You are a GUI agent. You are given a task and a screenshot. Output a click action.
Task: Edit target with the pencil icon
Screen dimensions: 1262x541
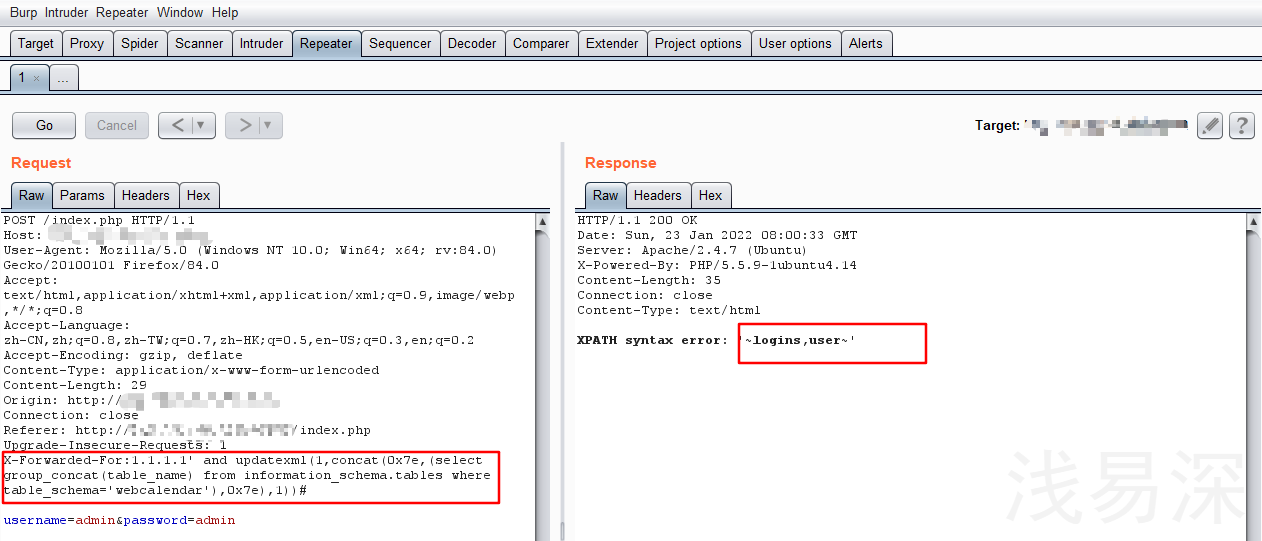point(1210,125)
